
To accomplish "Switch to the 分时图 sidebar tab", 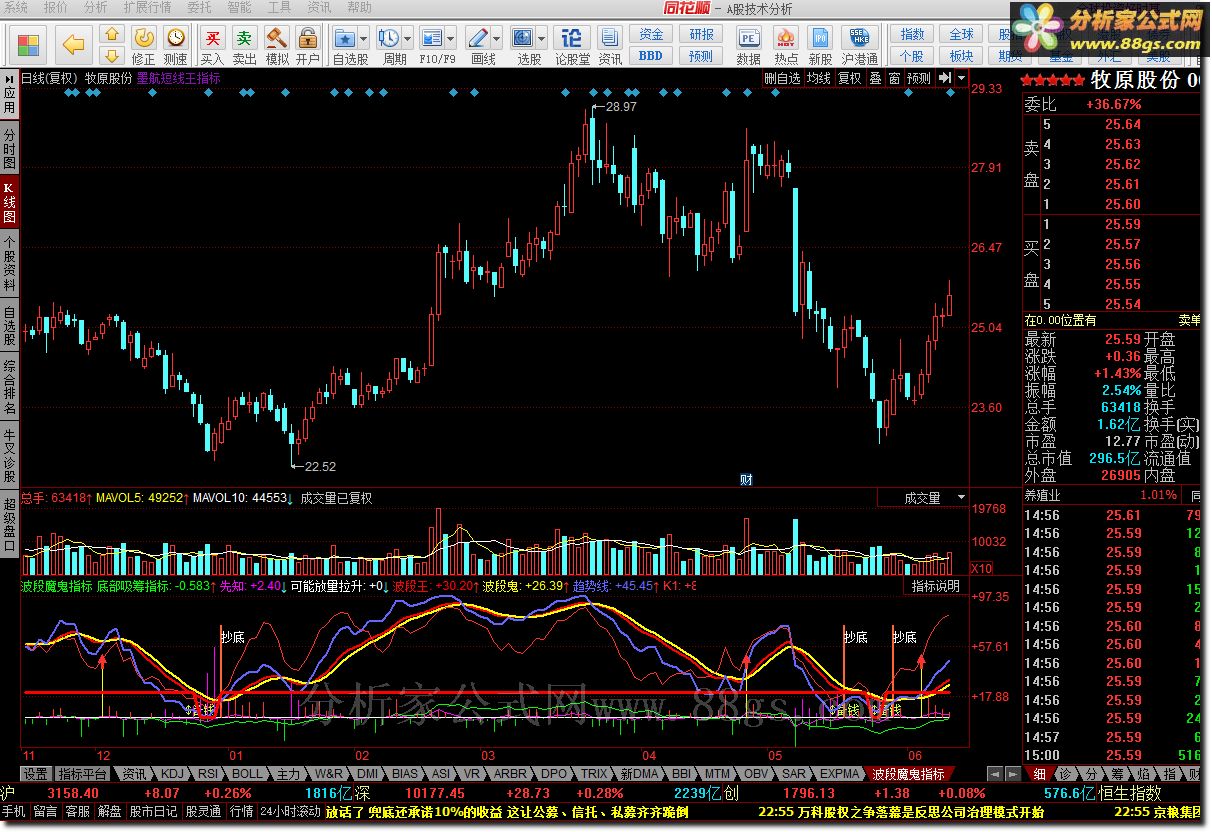I will (9, 149).
